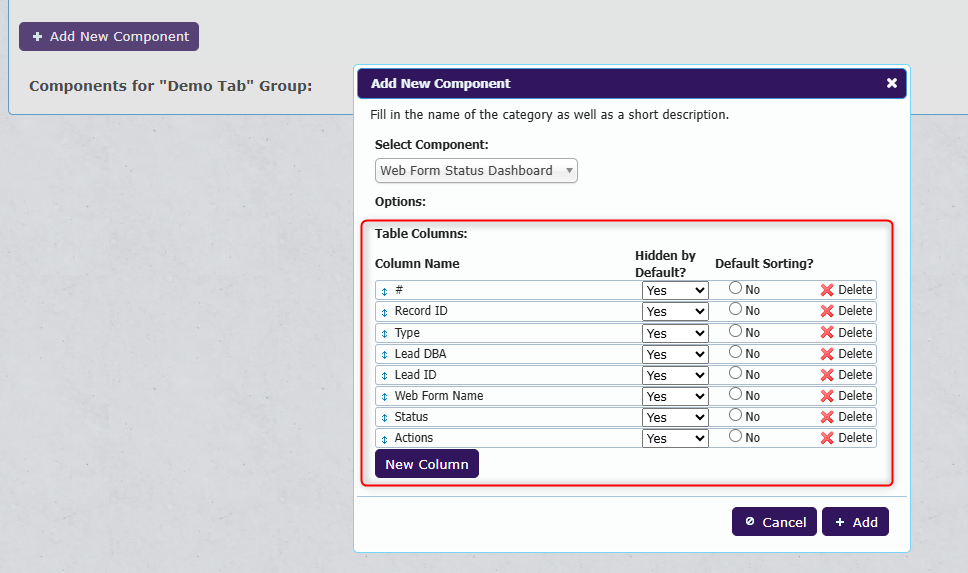Select default sorting radio for Record ID
The width and height of the screenshot is (968, 573).
[x=735, y=310]
